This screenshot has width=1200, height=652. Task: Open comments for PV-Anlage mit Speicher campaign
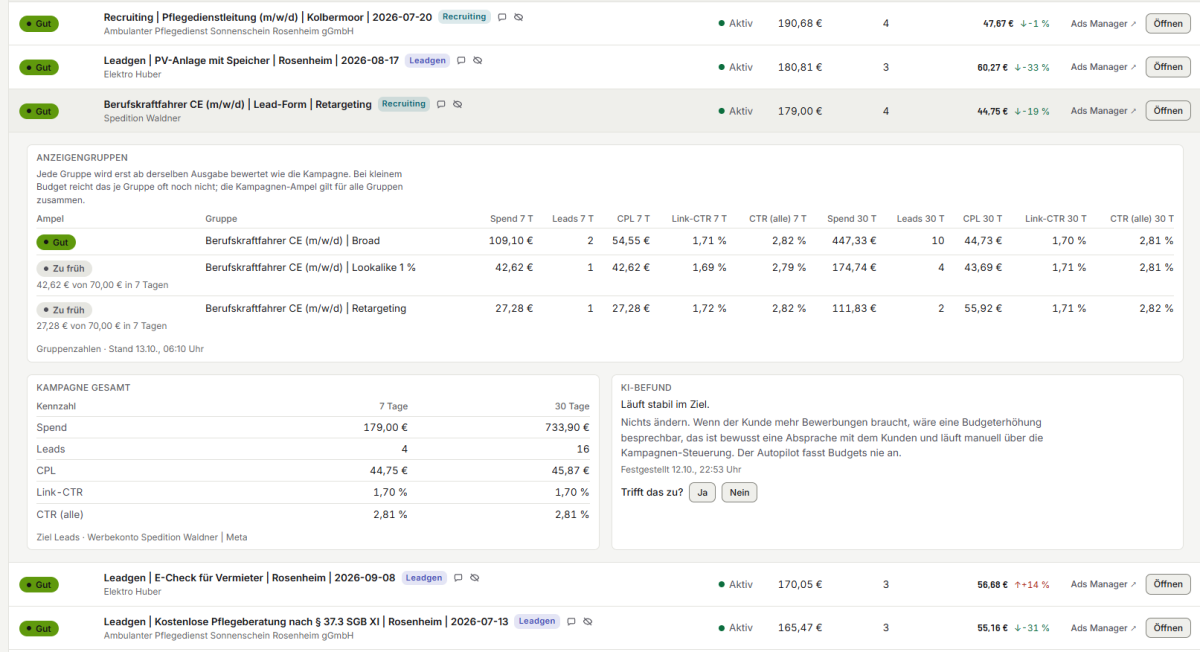click(x=461, y=61)
